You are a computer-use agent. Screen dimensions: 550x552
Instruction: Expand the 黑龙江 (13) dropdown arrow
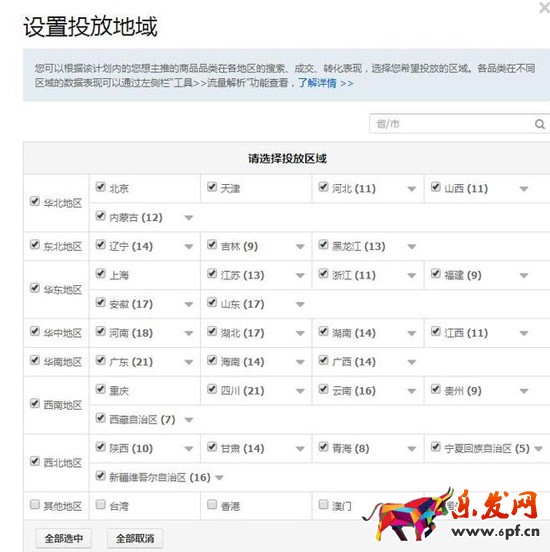pyautogui.click(x=412, y=247)
